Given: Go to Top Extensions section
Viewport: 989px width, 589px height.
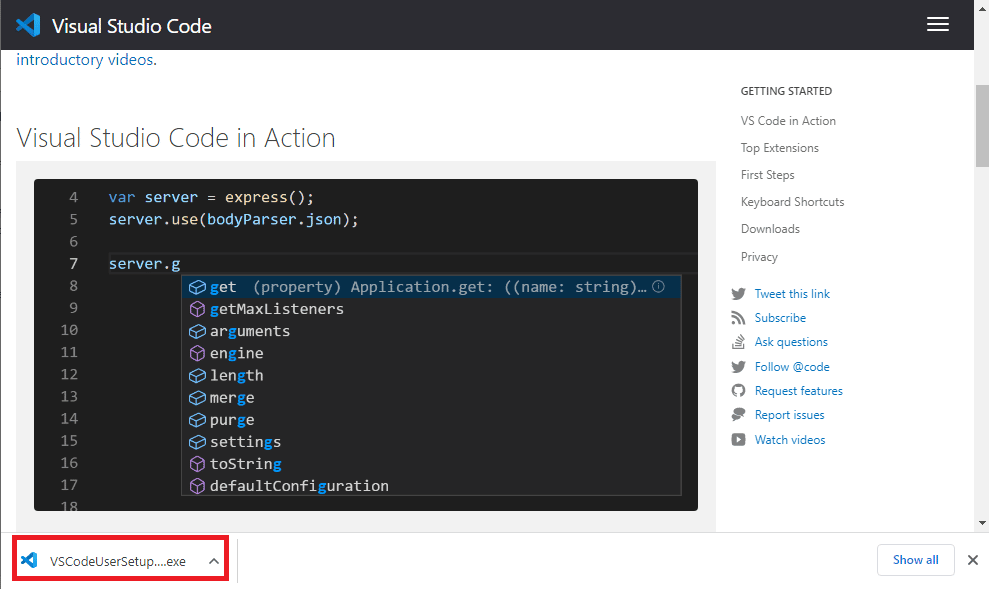Looking at the screenshot, I should coord(780,148).
